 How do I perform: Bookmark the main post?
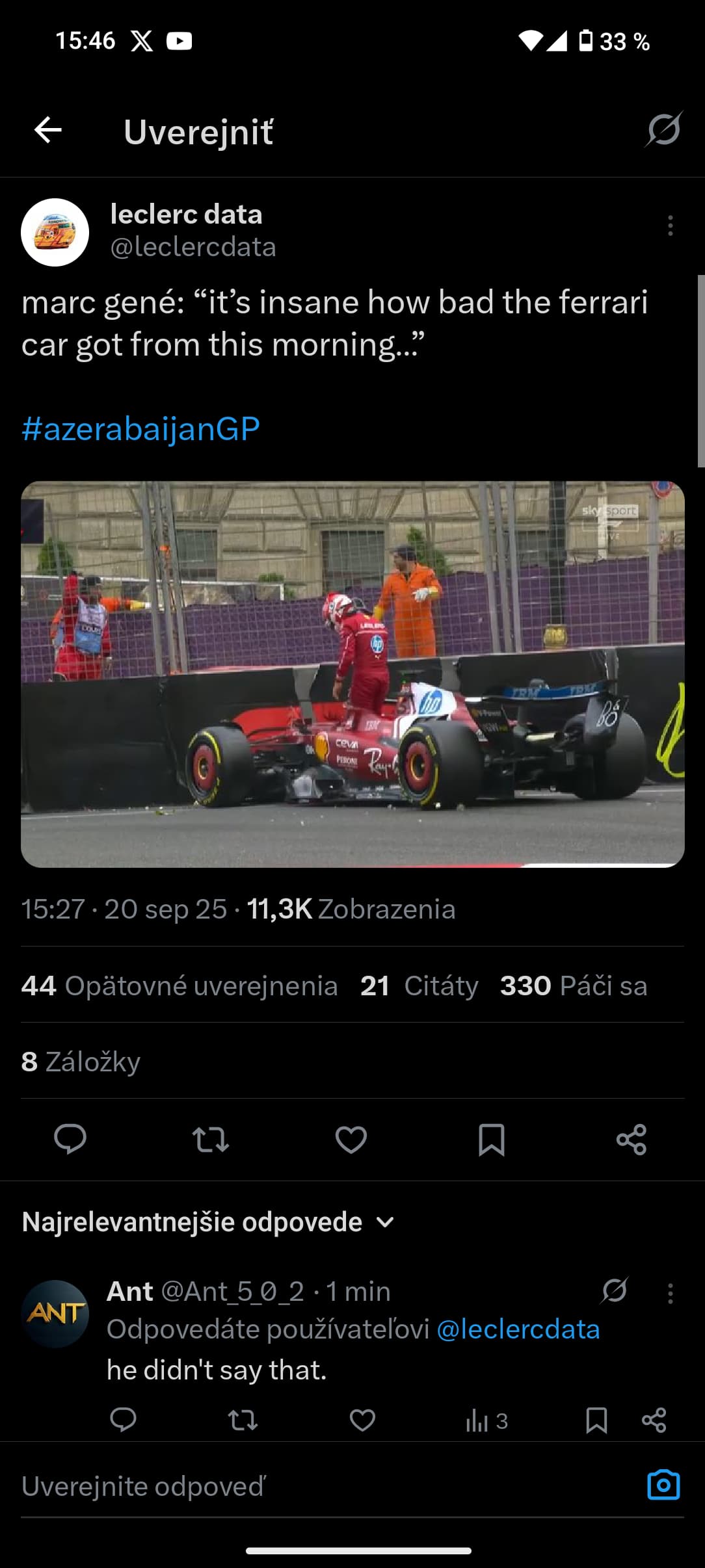point(492,1140)
